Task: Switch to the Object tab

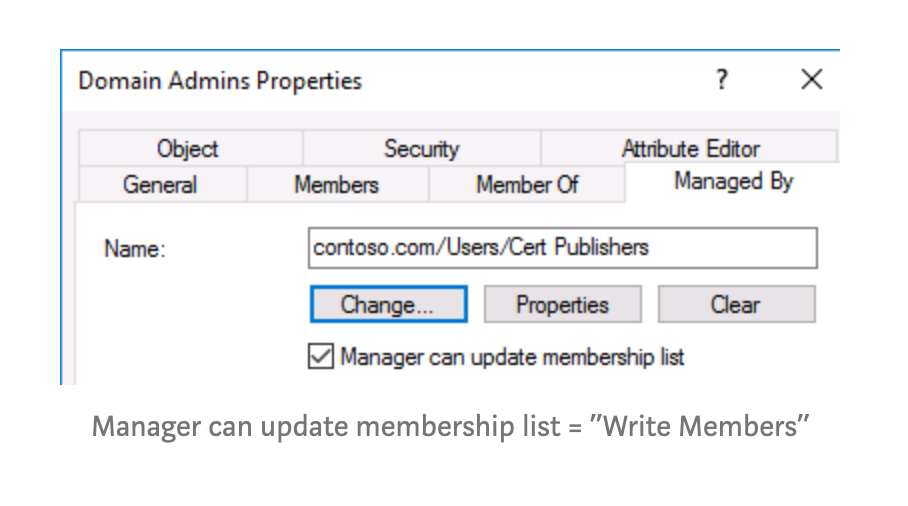Action: click(x=187, y=149)
